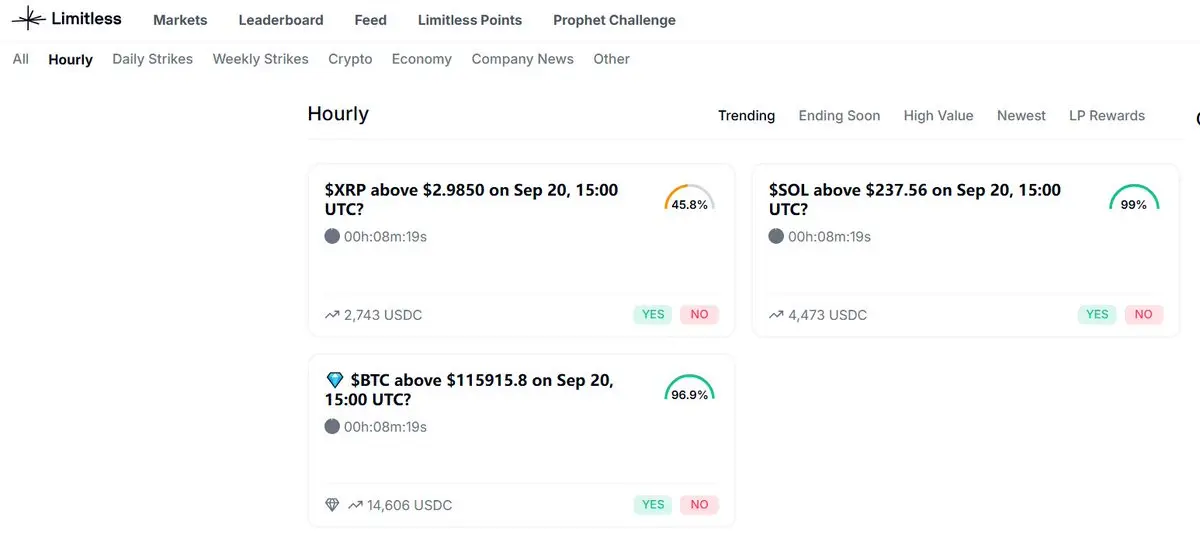1200x559 pixels.
Task: Click the grey timer circle on SOL card
Action: tap(776, 237)
